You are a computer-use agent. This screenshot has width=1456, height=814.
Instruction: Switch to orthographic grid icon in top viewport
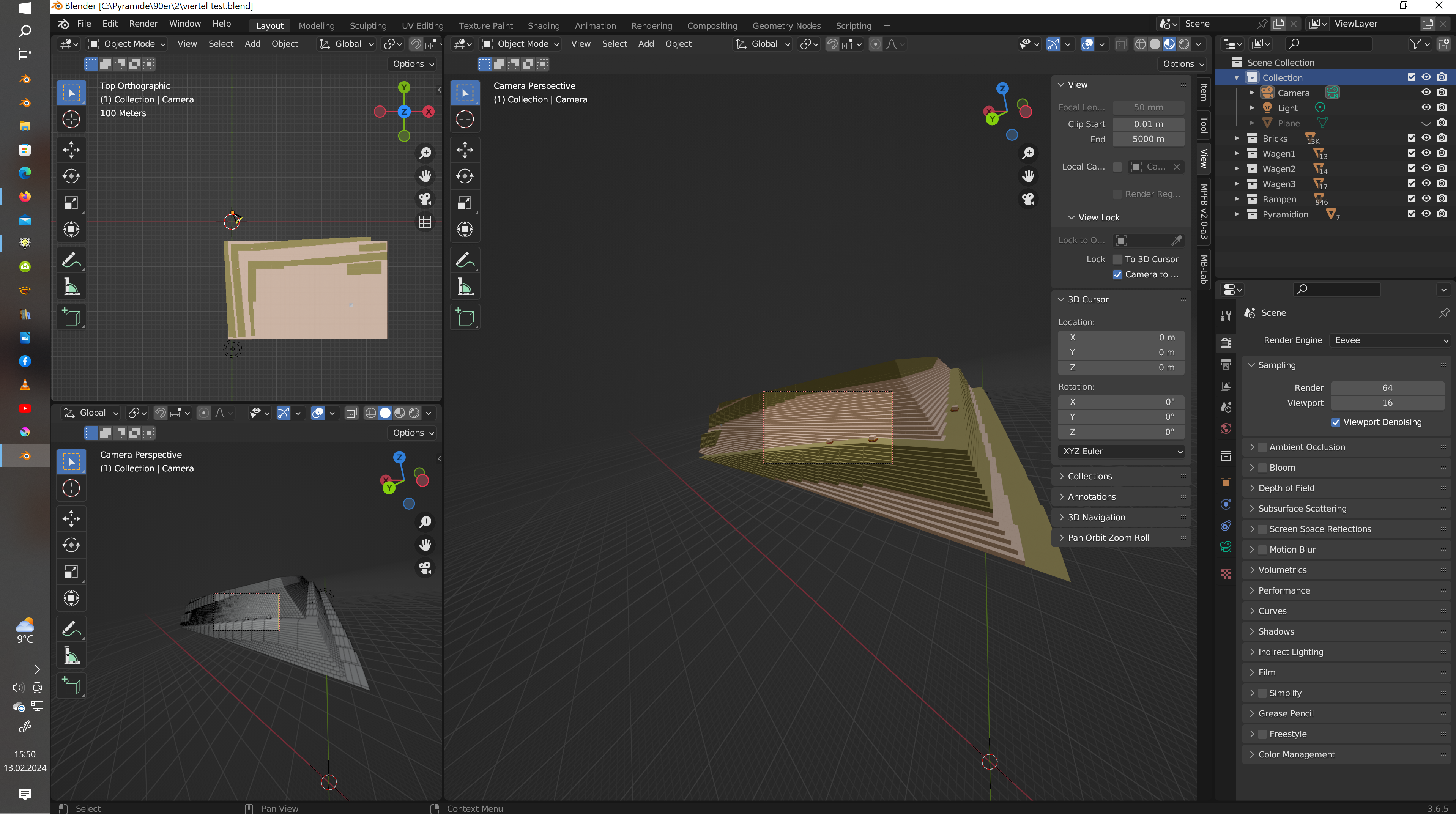[x=425, y=222]
